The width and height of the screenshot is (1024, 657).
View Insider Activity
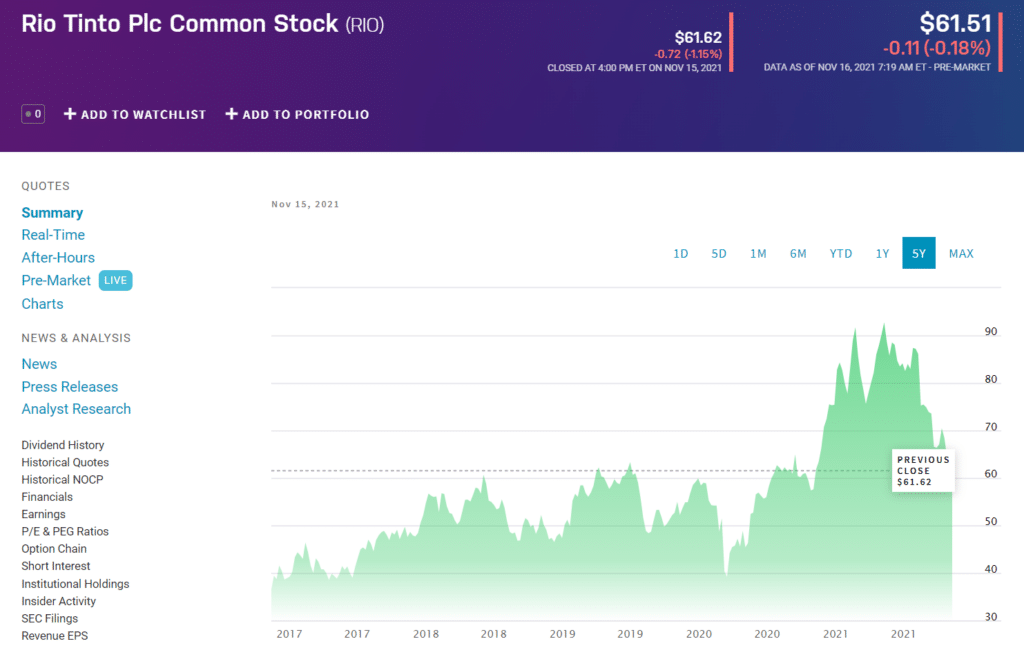click(59, 601)
